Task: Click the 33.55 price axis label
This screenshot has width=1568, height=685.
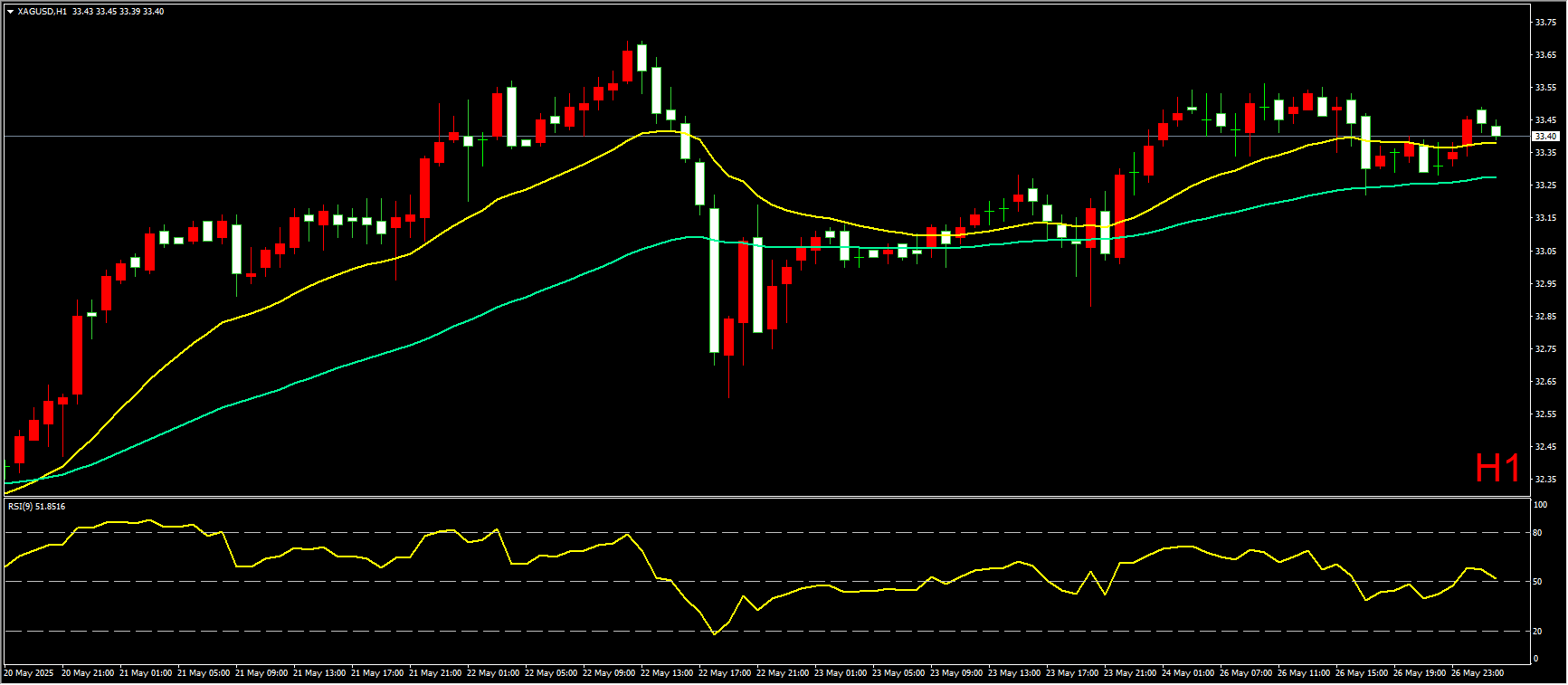Action: (x=1545, y=88)
